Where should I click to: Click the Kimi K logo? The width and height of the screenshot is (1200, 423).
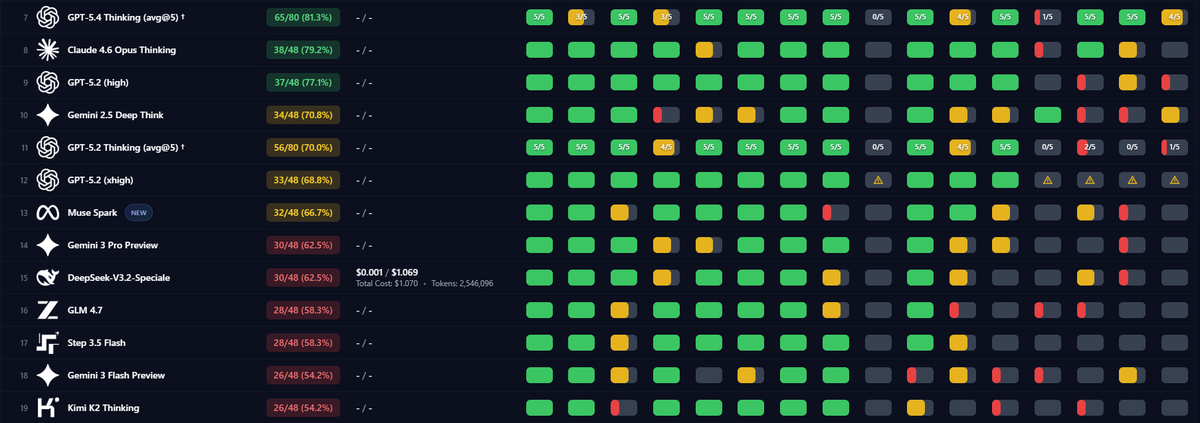tap(47, 407)
